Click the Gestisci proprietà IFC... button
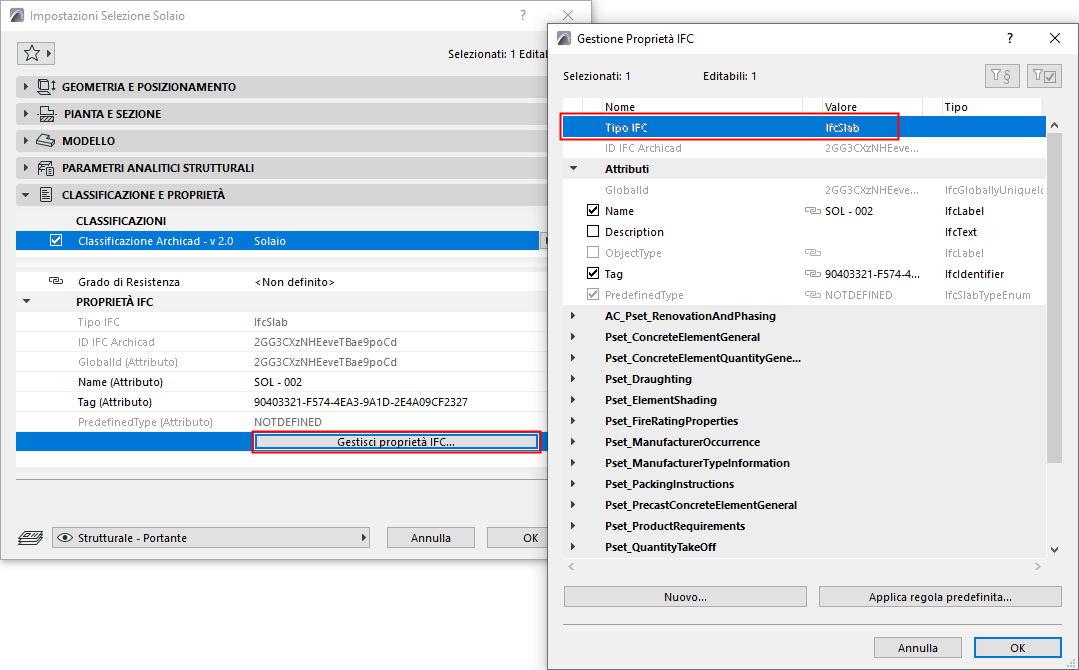Viewport: 1079px width, 670px height. click(396, 442)
